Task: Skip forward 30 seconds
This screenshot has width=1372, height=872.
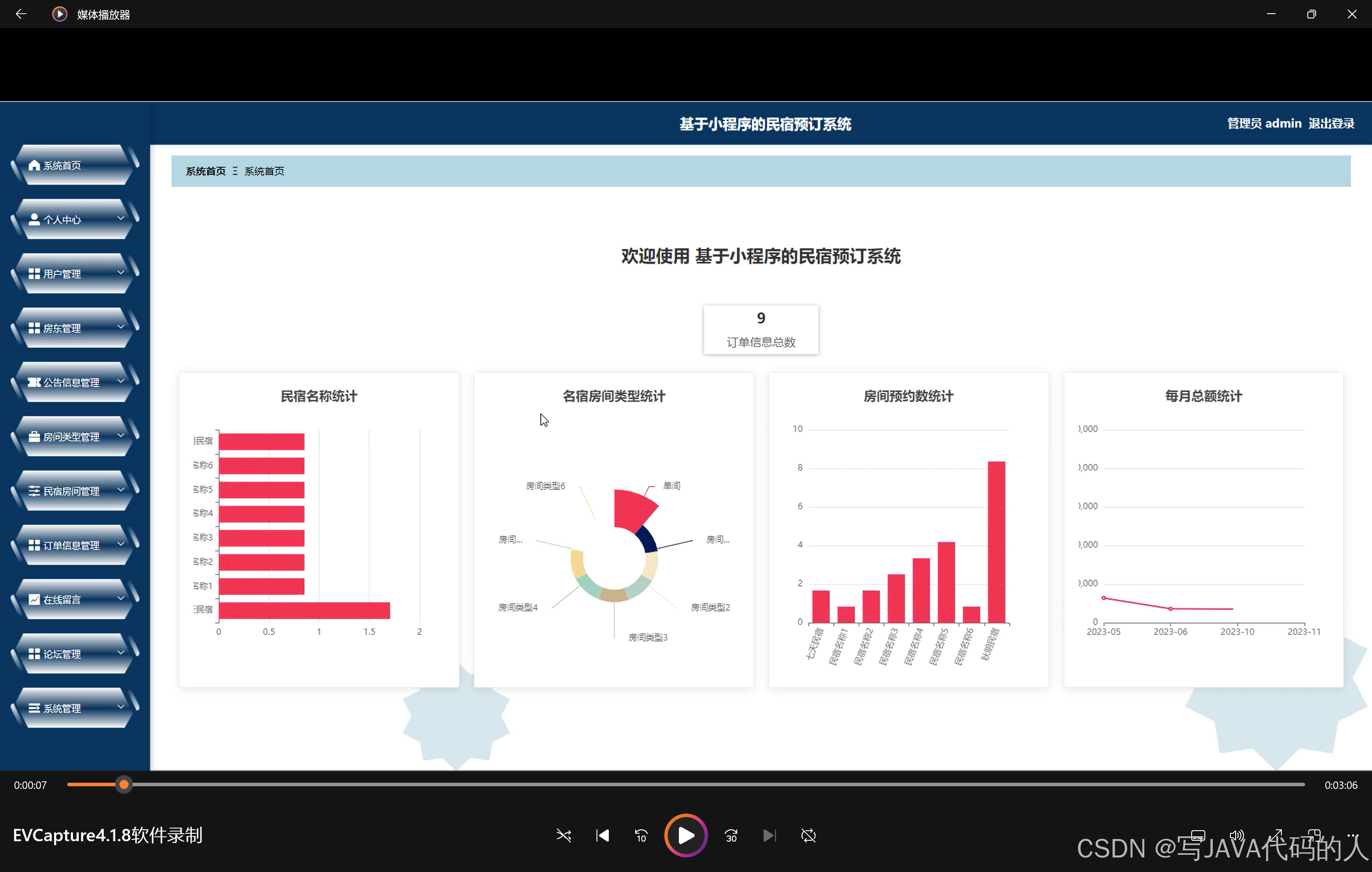Action: (x=731, y=835)
